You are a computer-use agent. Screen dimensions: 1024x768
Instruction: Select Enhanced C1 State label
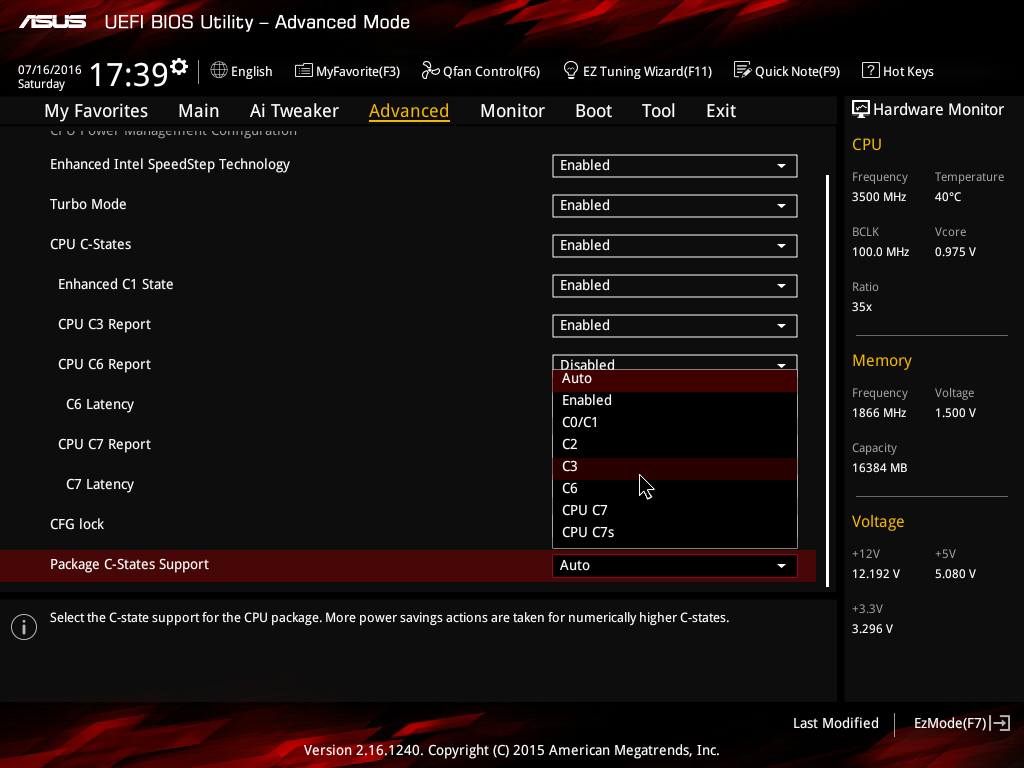click(116, 284)
